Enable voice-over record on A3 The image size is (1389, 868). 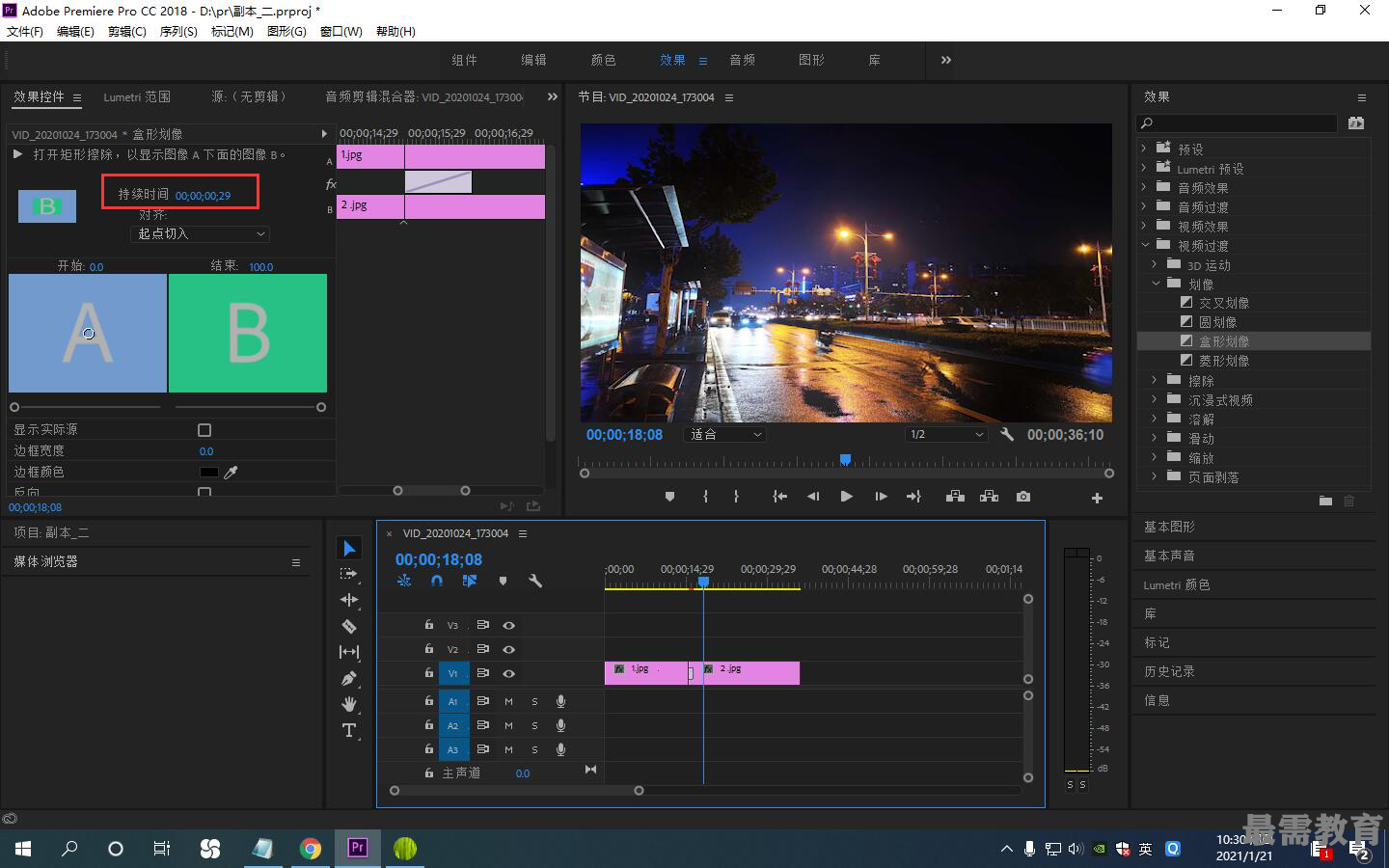[x=560, y=749]
